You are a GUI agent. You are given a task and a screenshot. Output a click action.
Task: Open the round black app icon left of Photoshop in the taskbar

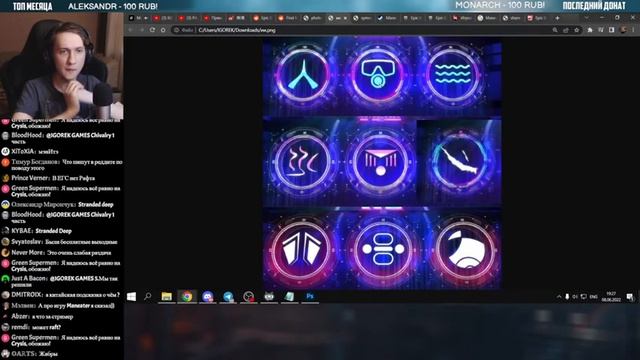248,297
